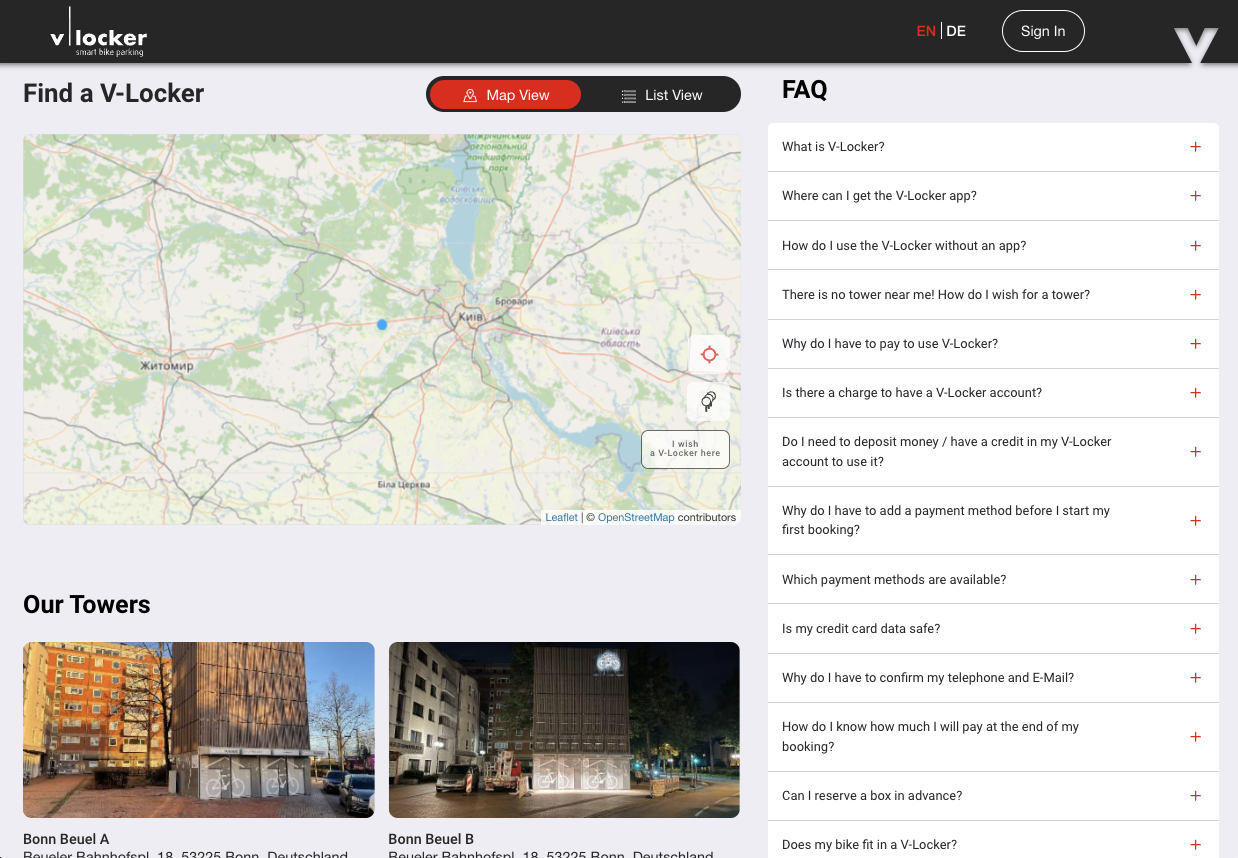
Task: Select EN as the language
Action: [926, 31]
